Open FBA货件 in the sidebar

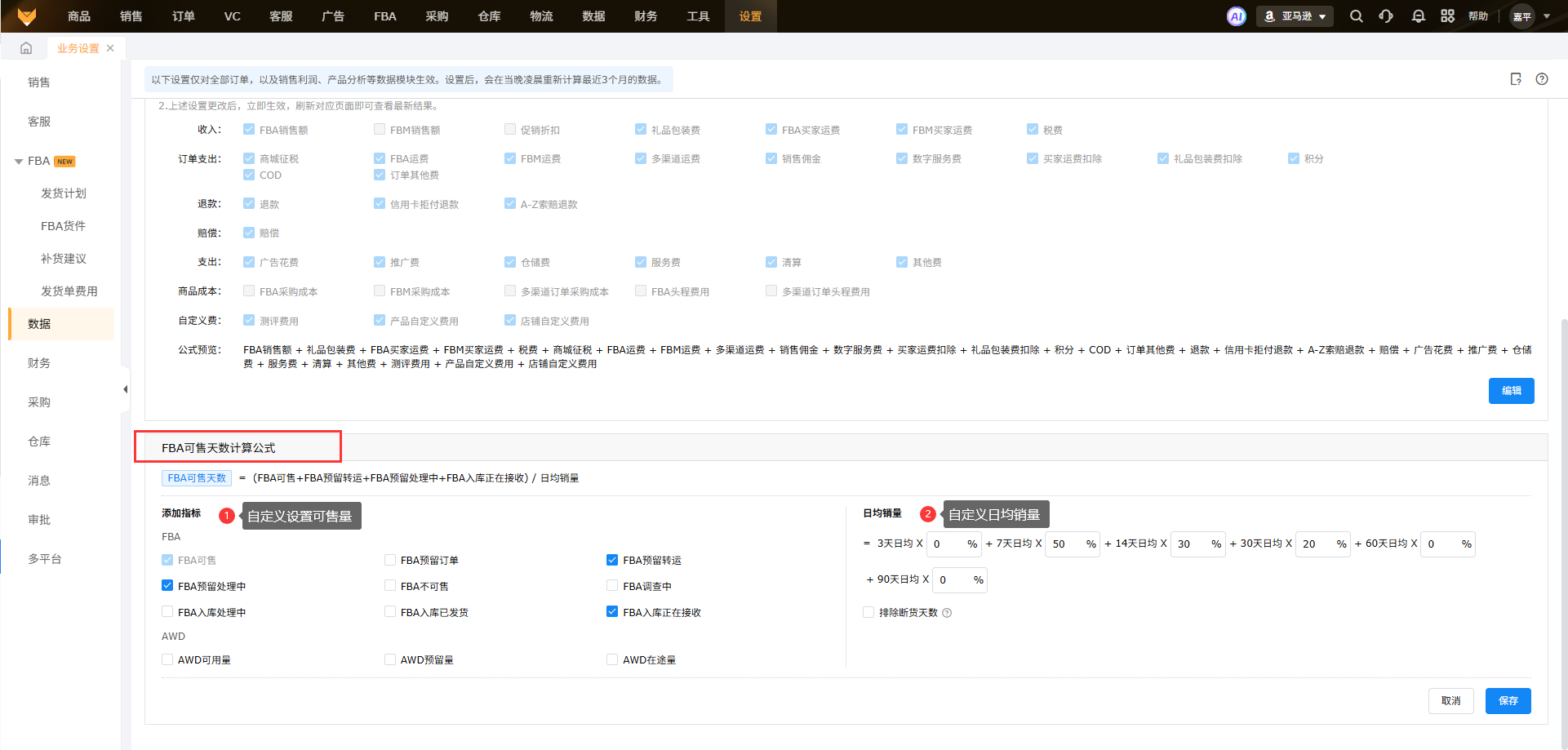coord(64,226)
